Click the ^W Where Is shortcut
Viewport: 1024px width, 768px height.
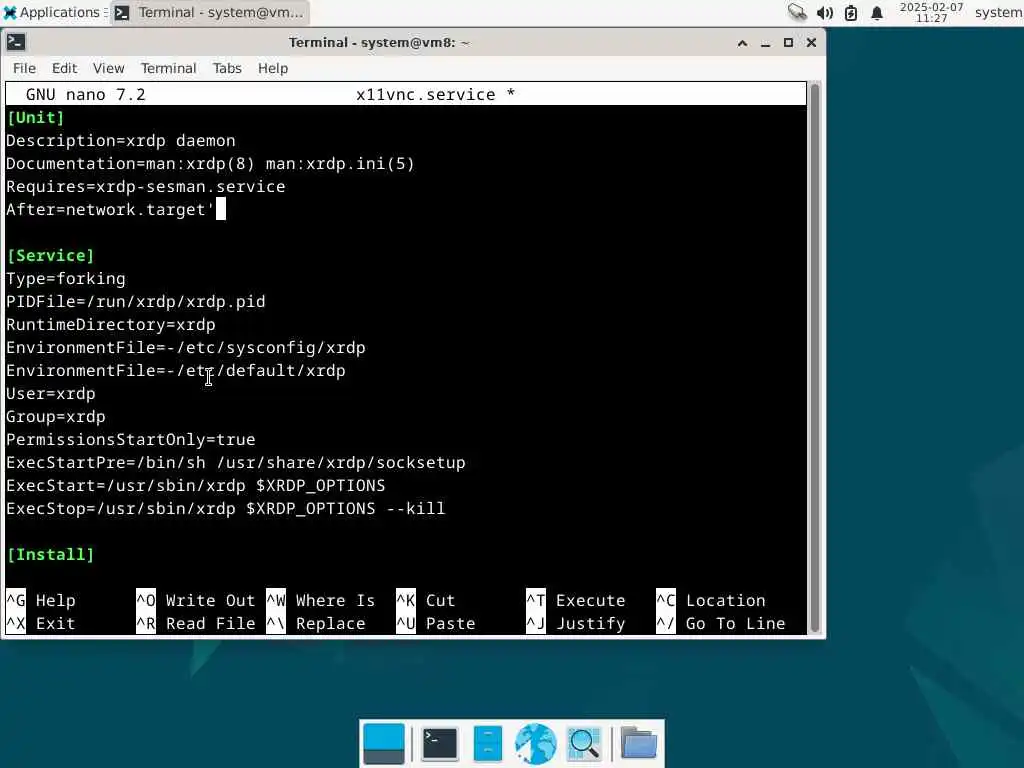point(321,600)
